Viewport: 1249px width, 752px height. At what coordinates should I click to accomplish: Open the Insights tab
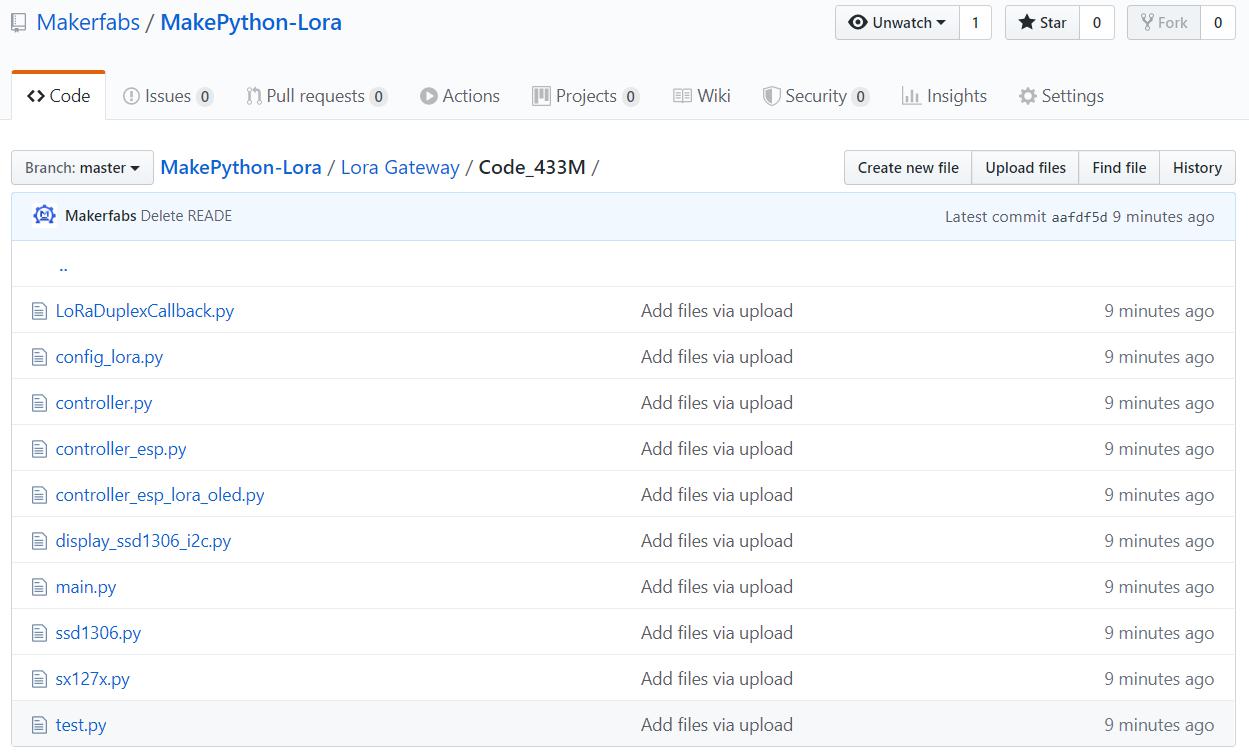[x=944, y=96]
